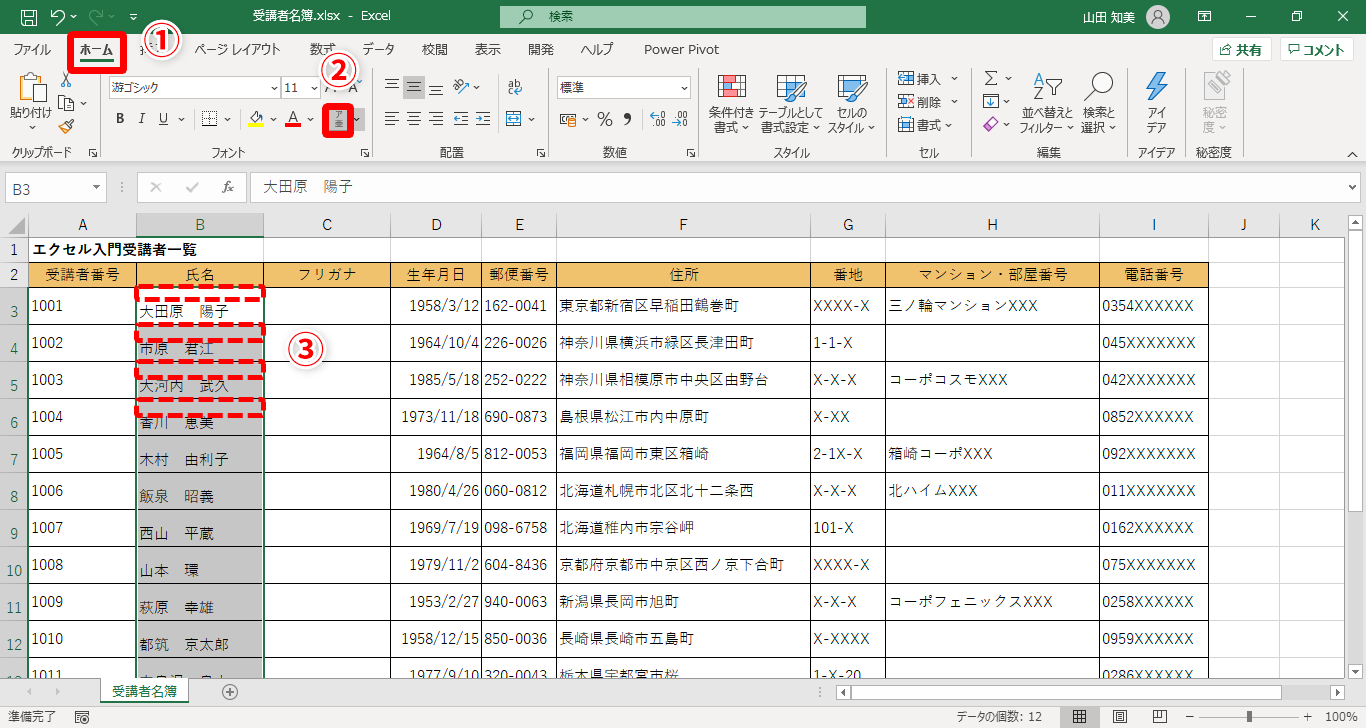
Task: Open セルのスタイル cell styles gallery
Action: pyautogui.click(x=851, y=104)
